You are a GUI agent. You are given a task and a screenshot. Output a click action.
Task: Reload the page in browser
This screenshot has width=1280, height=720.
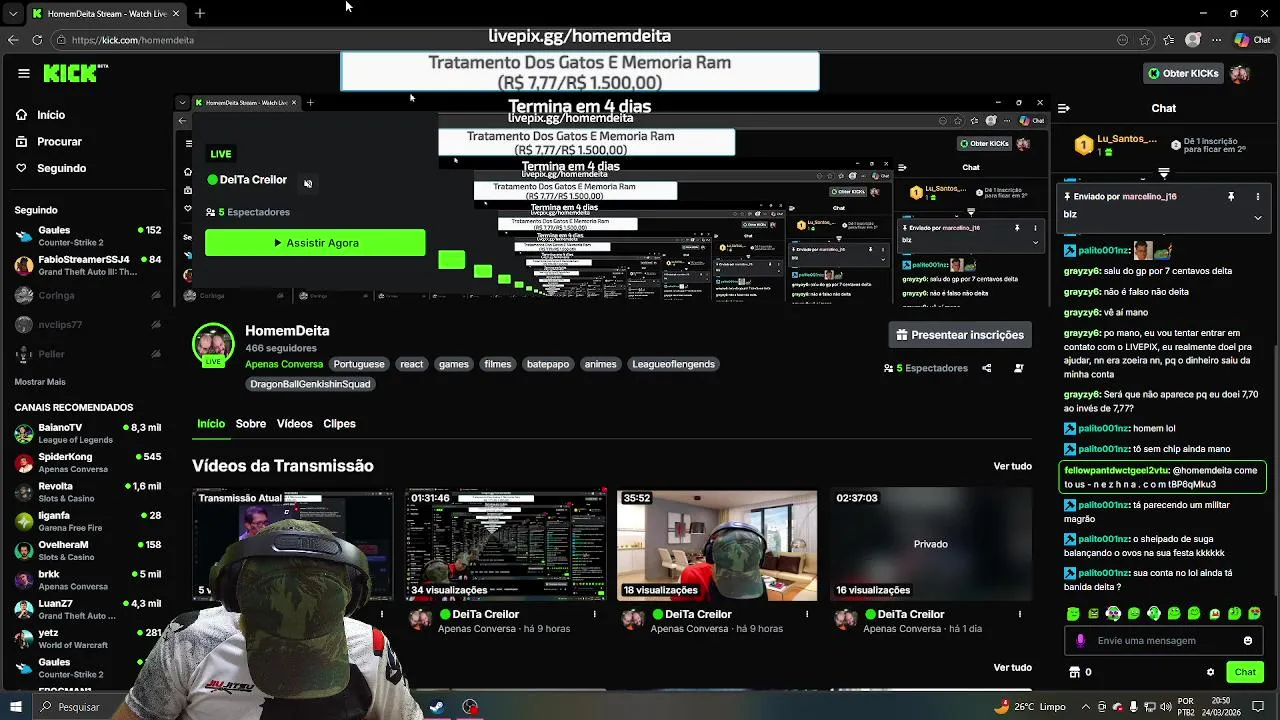[x=37, y=40]
